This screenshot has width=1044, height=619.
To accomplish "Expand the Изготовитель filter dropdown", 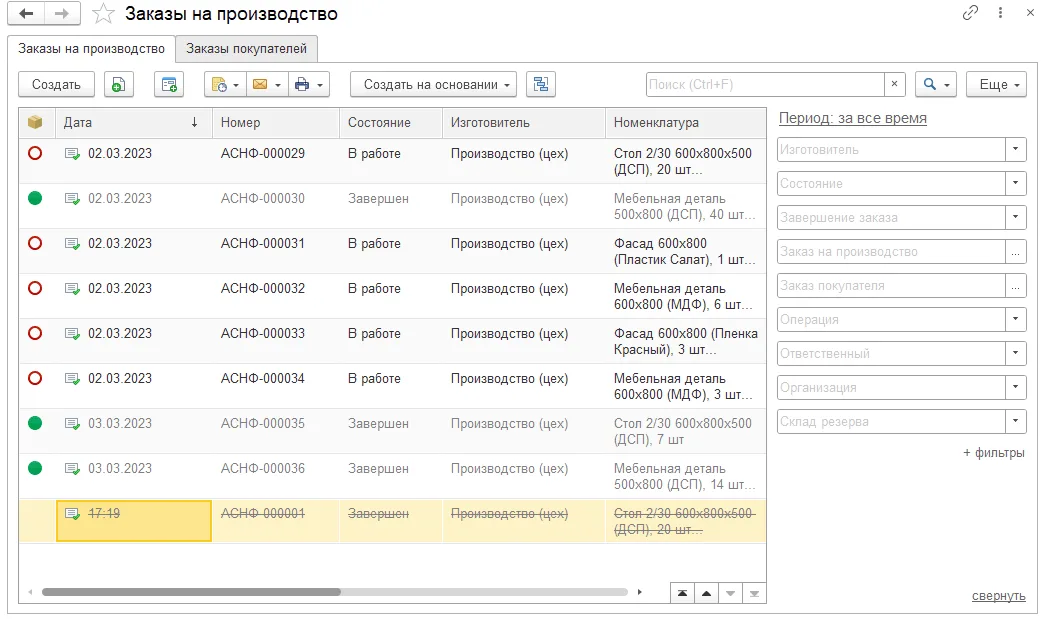I will coord(1015,149).
